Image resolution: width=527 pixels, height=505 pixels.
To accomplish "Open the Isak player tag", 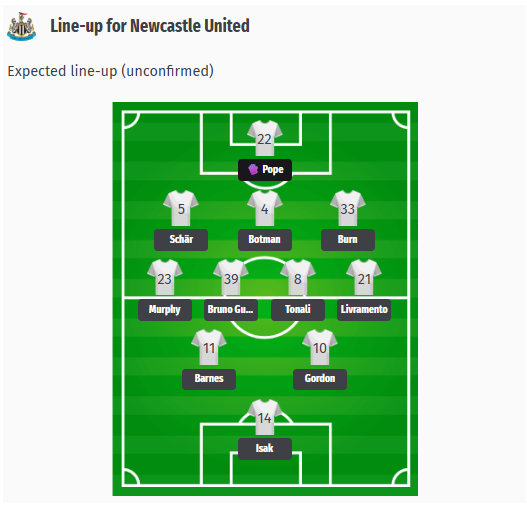I will pos(265,449).
